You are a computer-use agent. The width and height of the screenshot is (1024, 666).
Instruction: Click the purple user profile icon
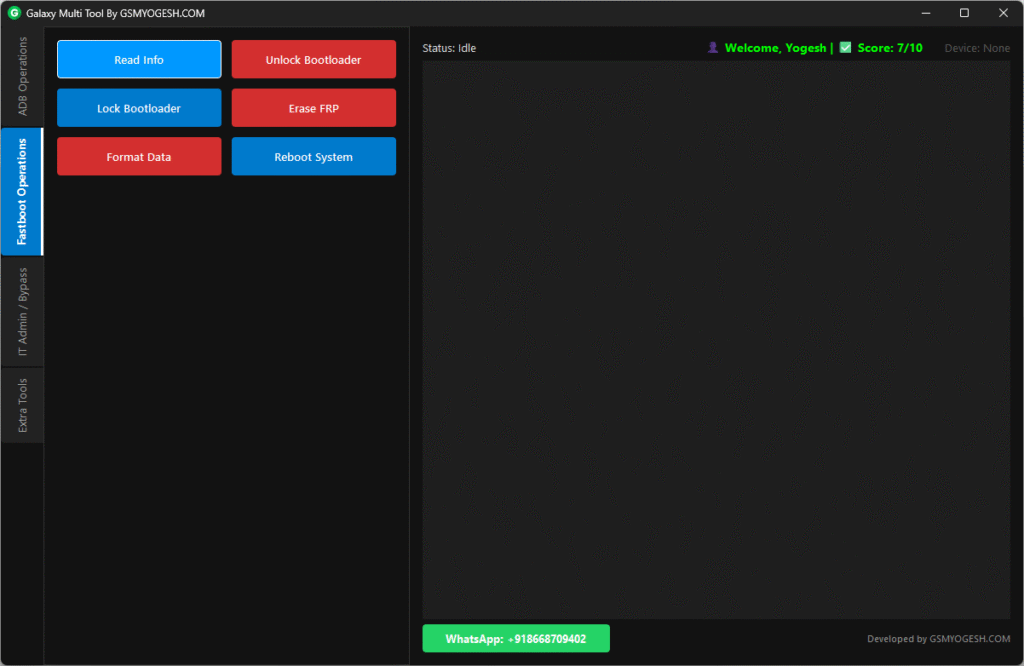[713, 48]
